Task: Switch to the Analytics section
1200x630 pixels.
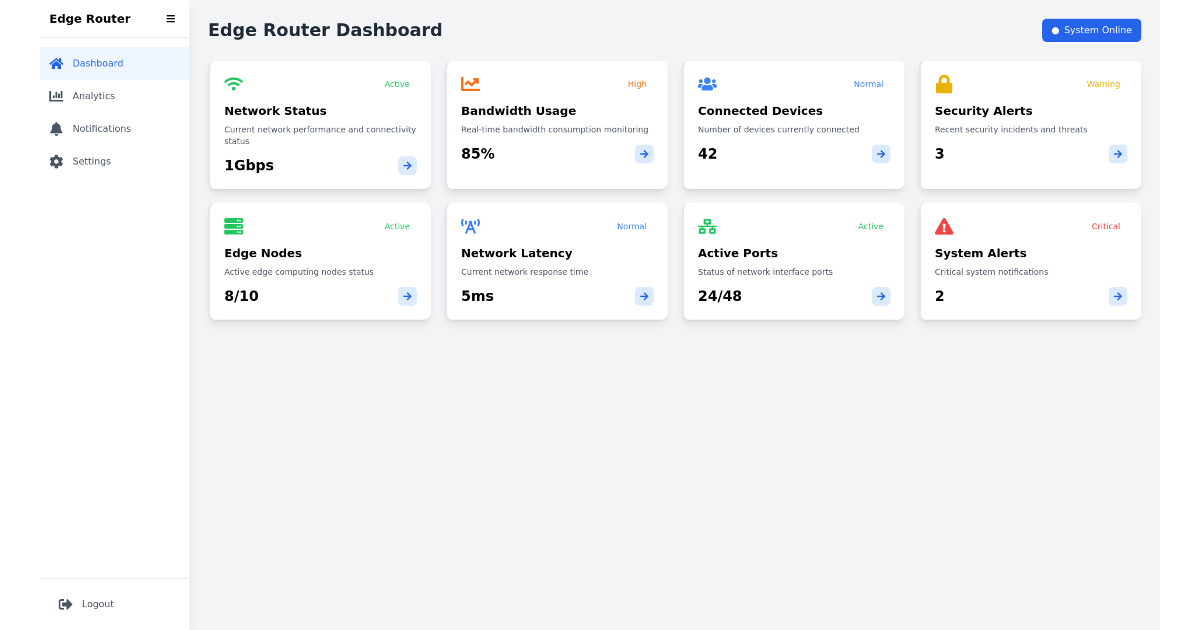Action: (x=94, y=95)
